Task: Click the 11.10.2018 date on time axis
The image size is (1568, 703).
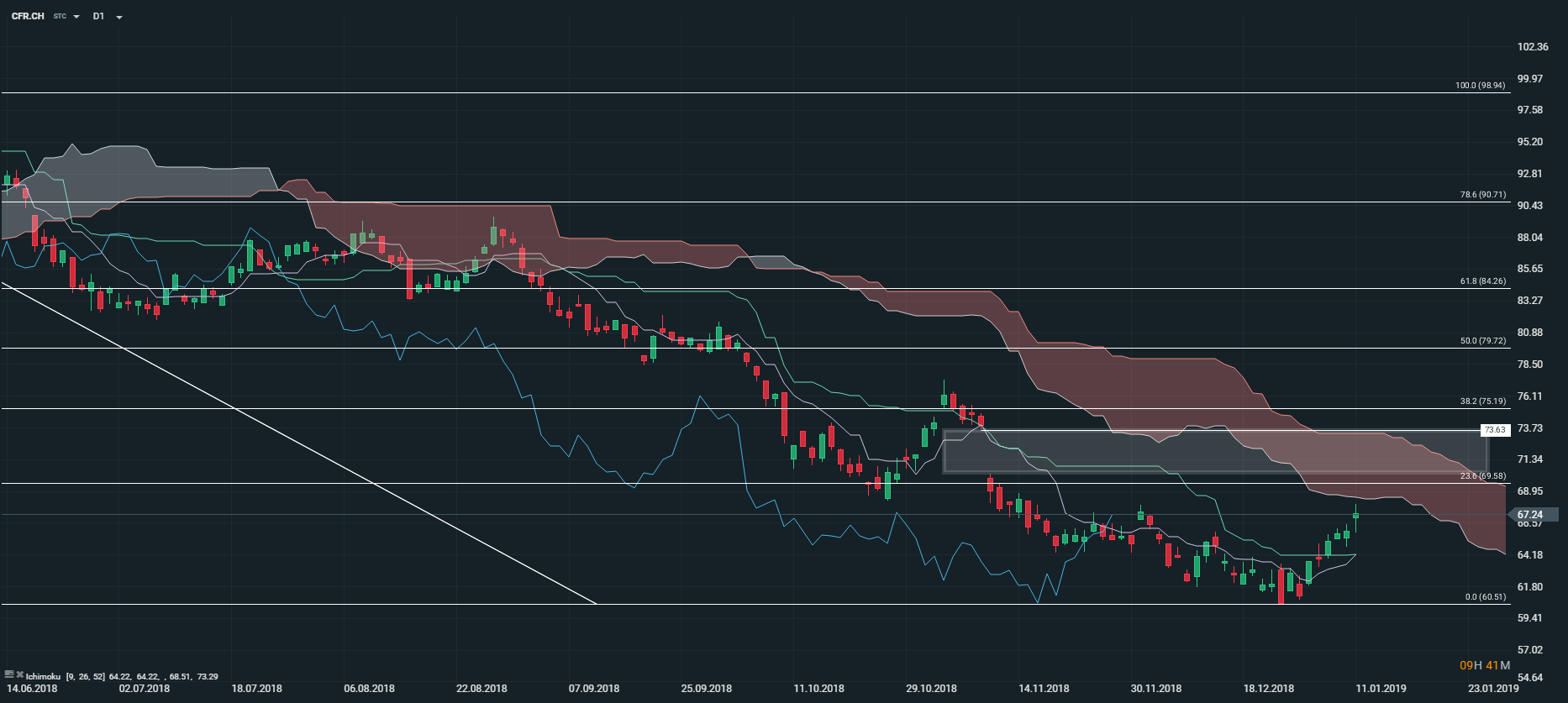Action: pos(818,689)
